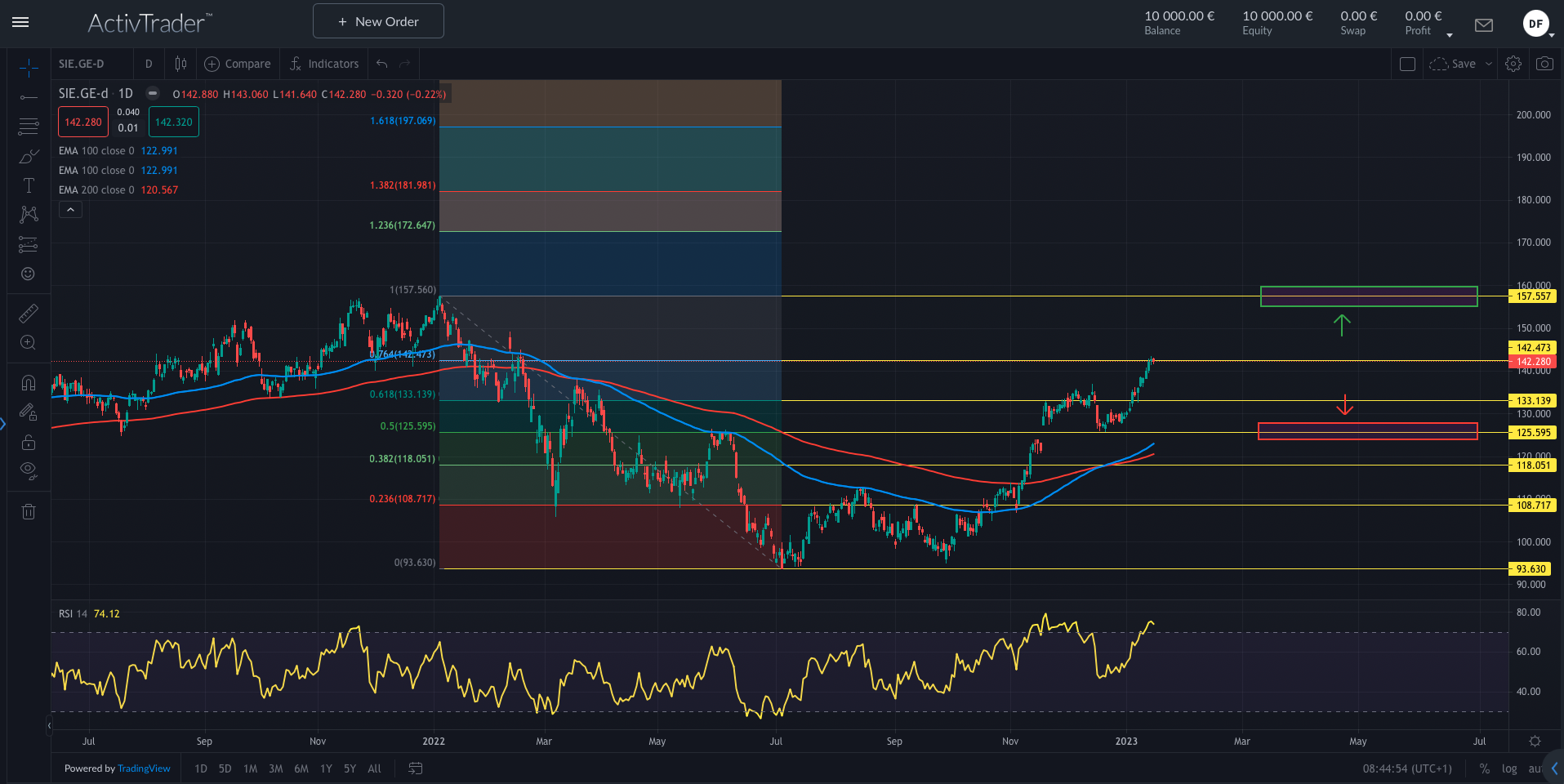The height and width of the screenshot is (784, 1564).
Task: Select the Brush drawing tool
Action: pyautogui.click(x=29, y=156)
